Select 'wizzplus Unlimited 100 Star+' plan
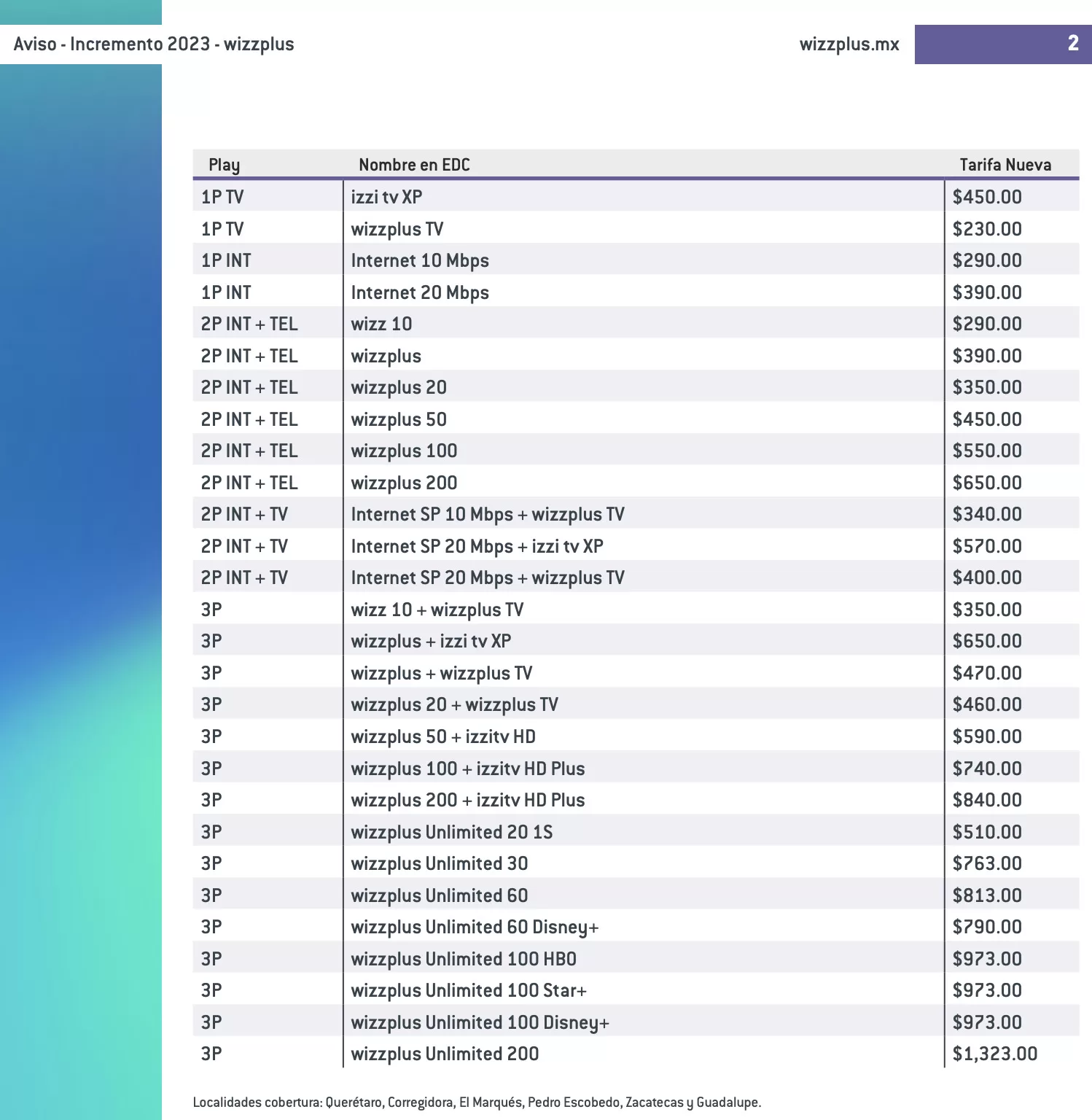This screenshot has height=1120, width=1092. 469,990
